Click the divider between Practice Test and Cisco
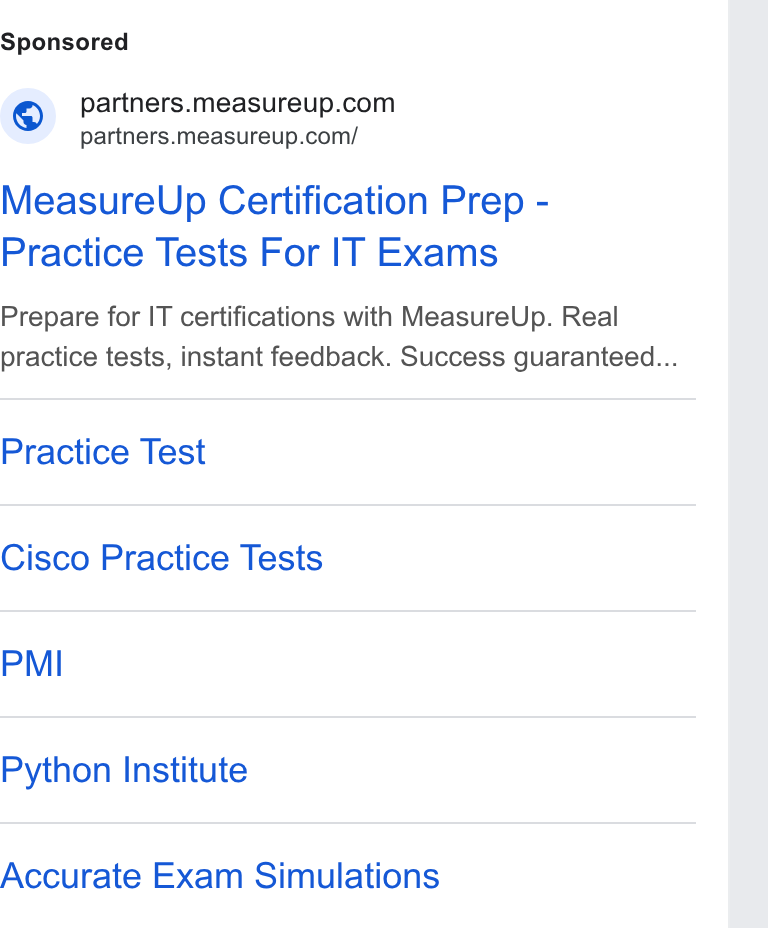768x928 pixels. pos(348,505)
